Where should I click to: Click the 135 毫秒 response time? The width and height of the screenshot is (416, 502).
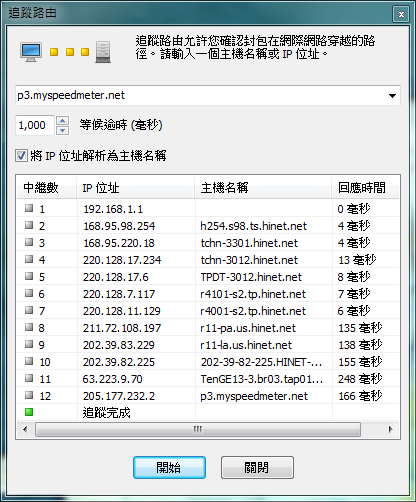coord(360,328)
